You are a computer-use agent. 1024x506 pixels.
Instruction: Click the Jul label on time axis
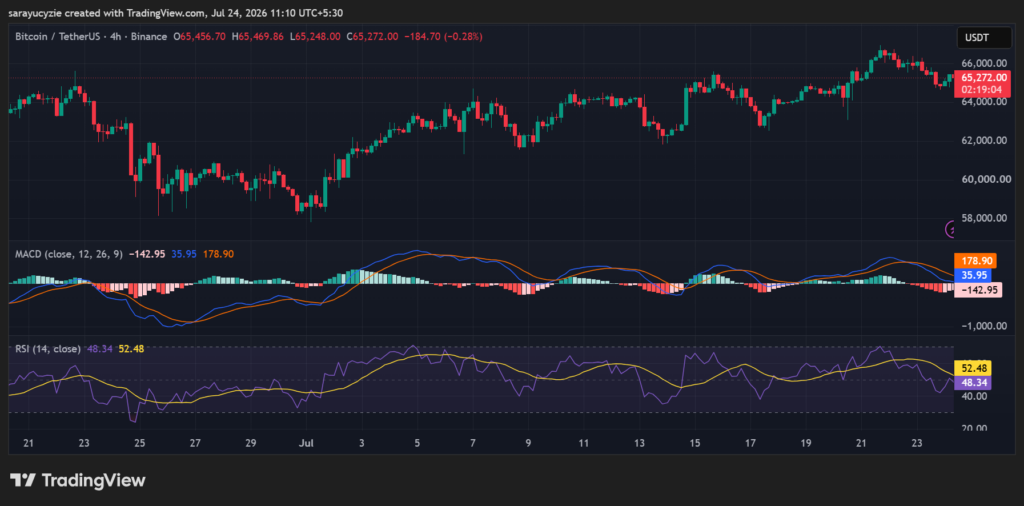[304, 443]
